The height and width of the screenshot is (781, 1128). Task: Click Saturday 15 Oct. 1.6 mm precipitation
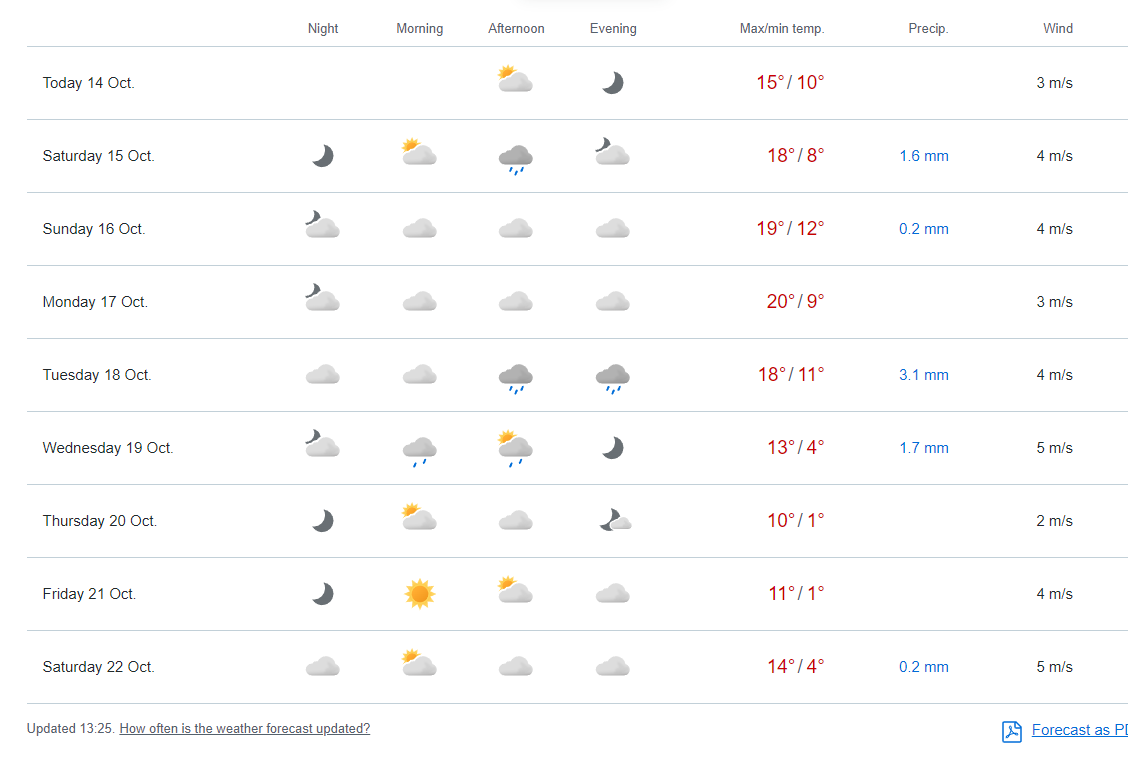[x=923, y=156]
